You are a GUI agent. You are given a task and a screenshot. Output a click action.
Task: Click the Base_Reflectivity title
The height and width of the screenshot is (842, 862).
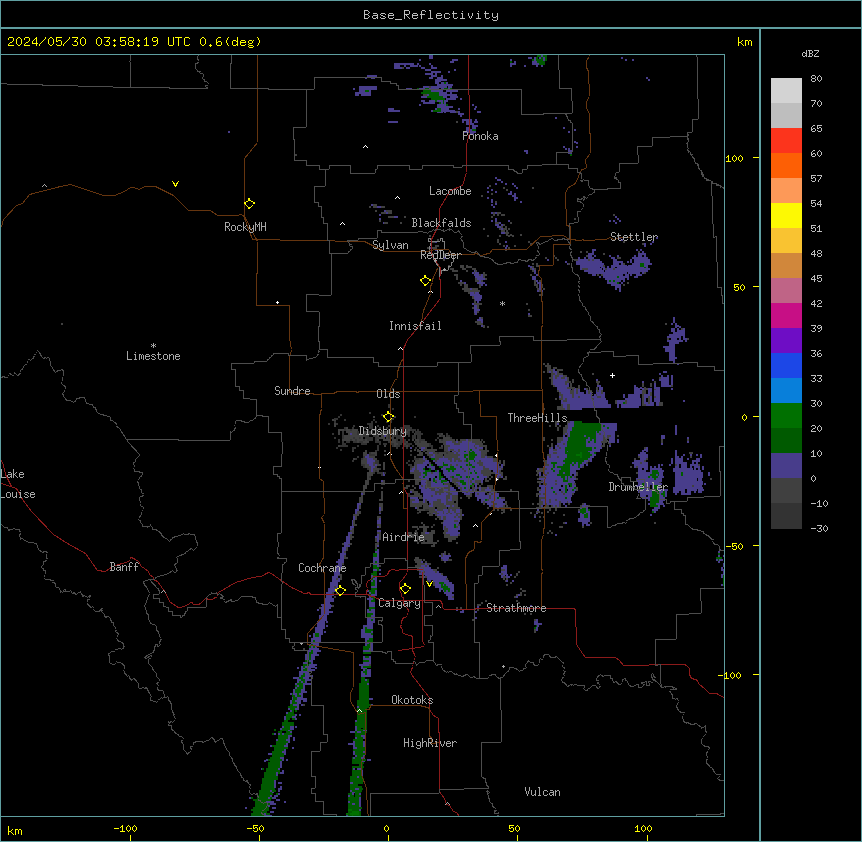pyautogui.click(x=431, y=15)
